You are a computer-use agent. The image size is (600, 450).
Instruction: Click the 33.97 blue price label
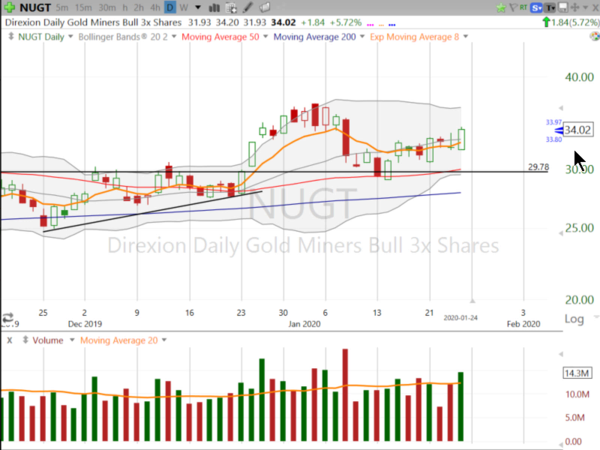pyautogui.click(x=554, y=122)
